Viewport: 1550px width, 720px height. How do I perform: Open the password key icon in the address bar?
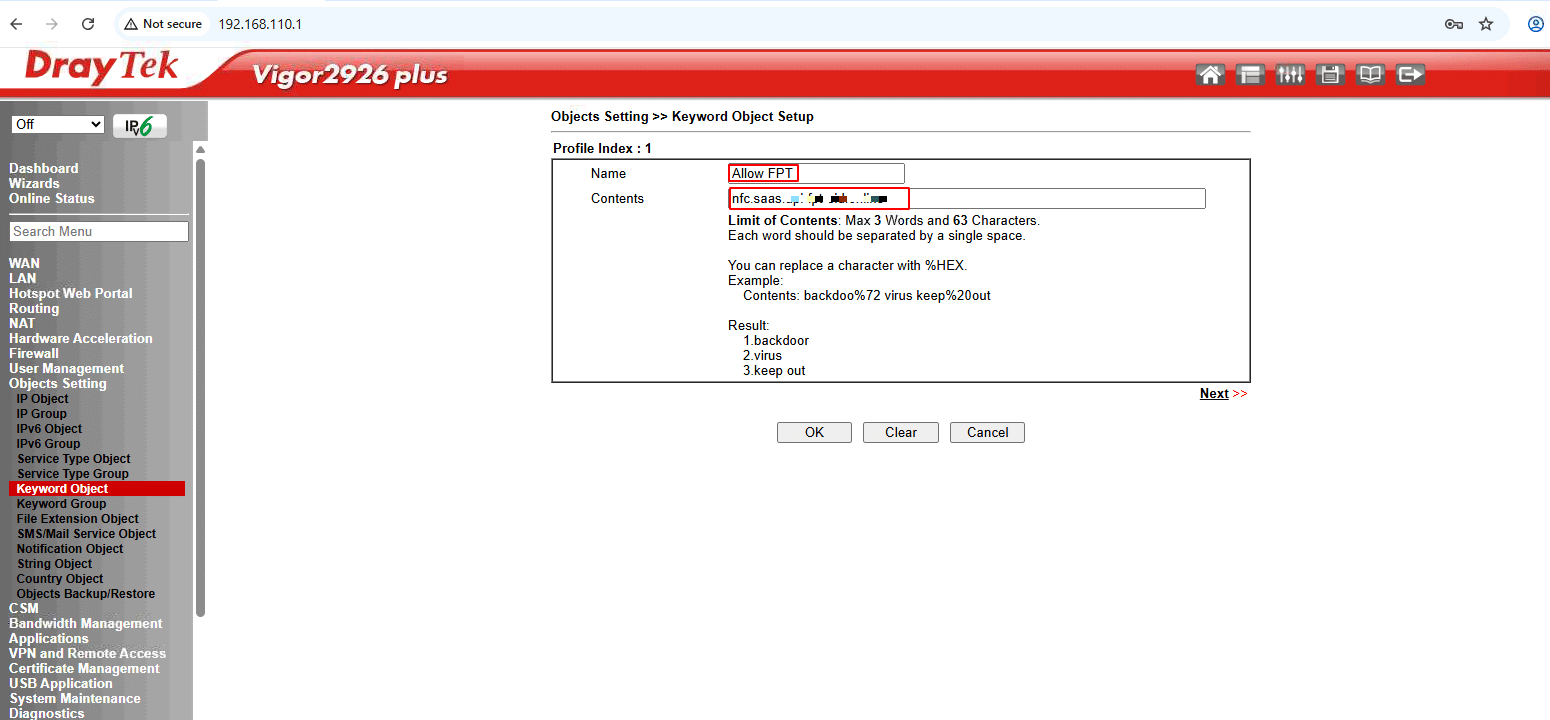tap(1454, 24)
